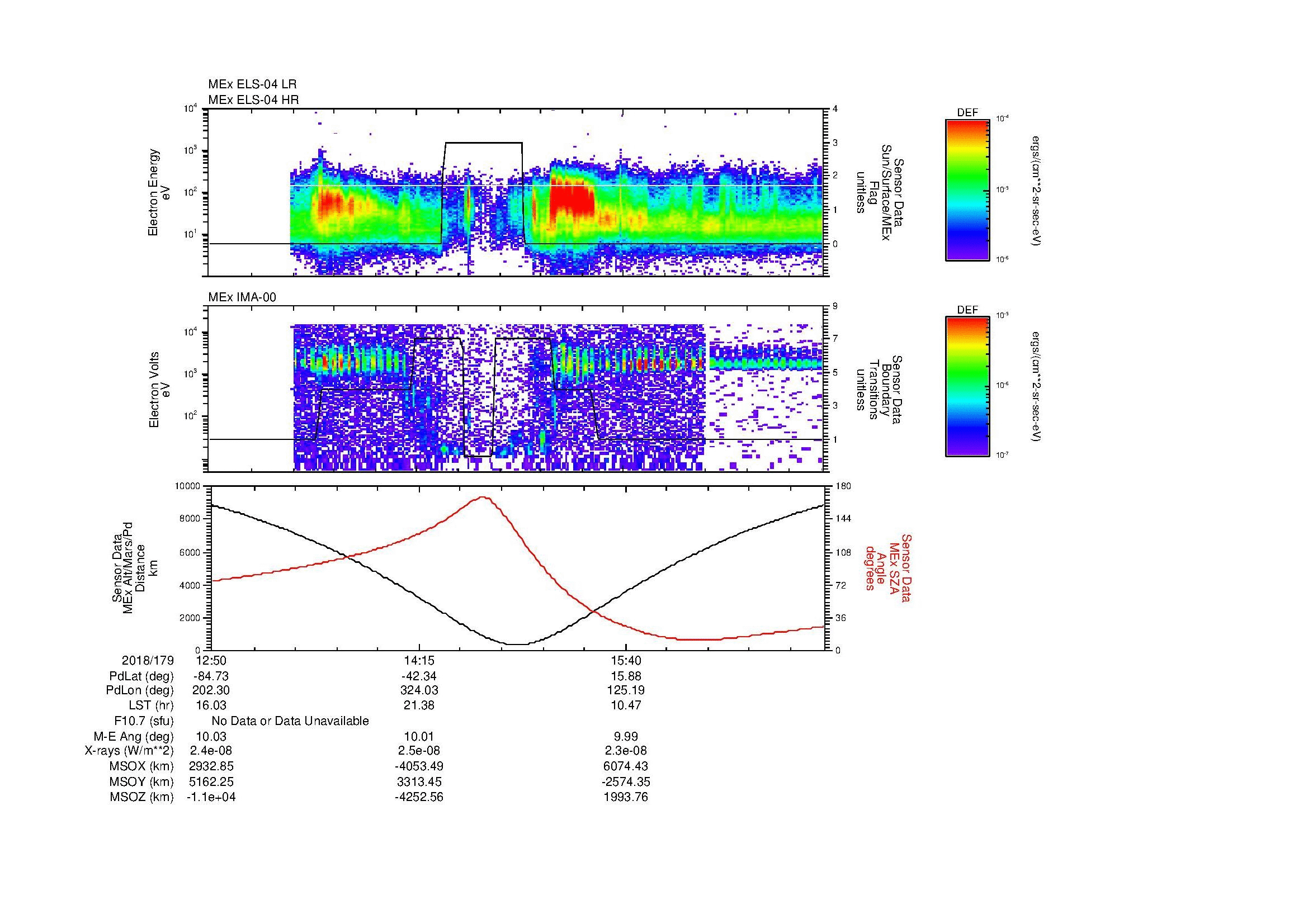Click 'No Data or Data Unavailable' text
Image resolution: width=1308 pixels, height=924 pixels.
coord(291,721)
